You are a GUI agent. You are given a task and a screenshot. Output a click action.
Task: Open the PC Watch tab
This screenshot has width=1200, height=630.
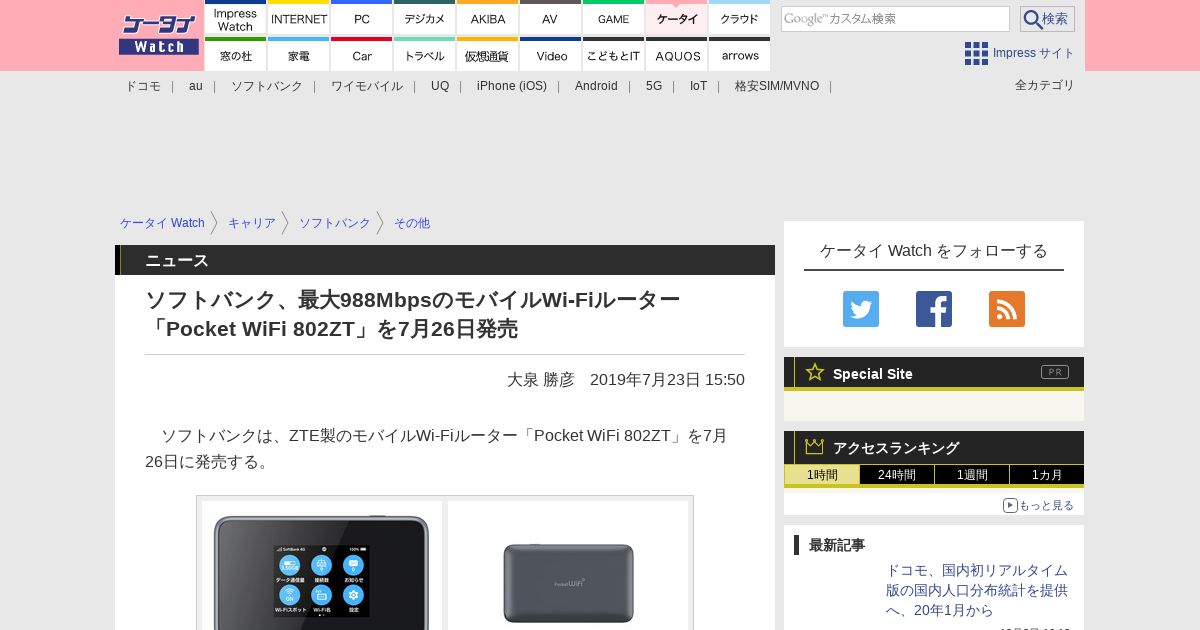pyautogui.click(x=362, y=18)
